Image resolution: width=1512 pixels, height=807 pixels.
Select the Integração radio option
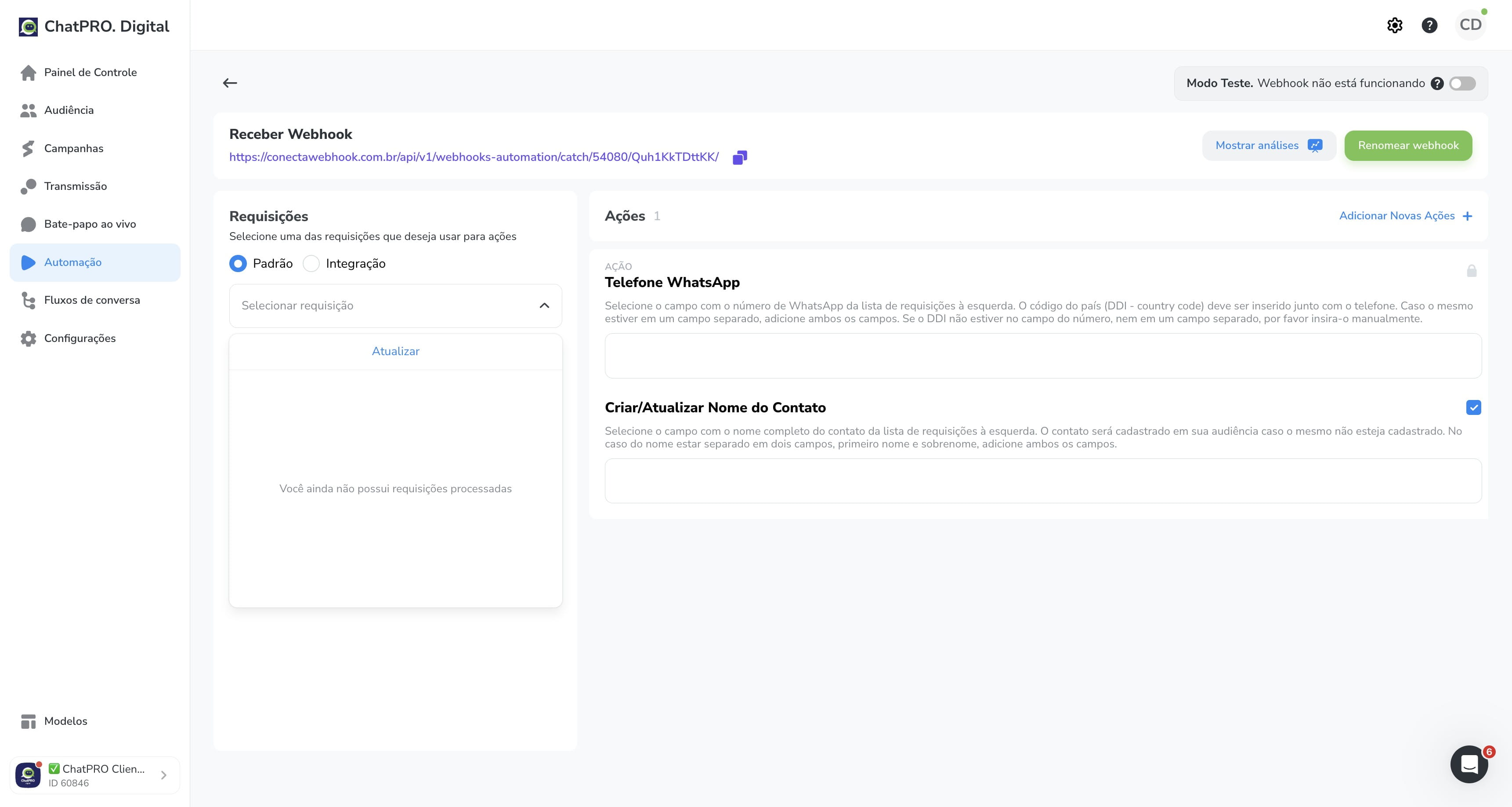tap(311, 264)
